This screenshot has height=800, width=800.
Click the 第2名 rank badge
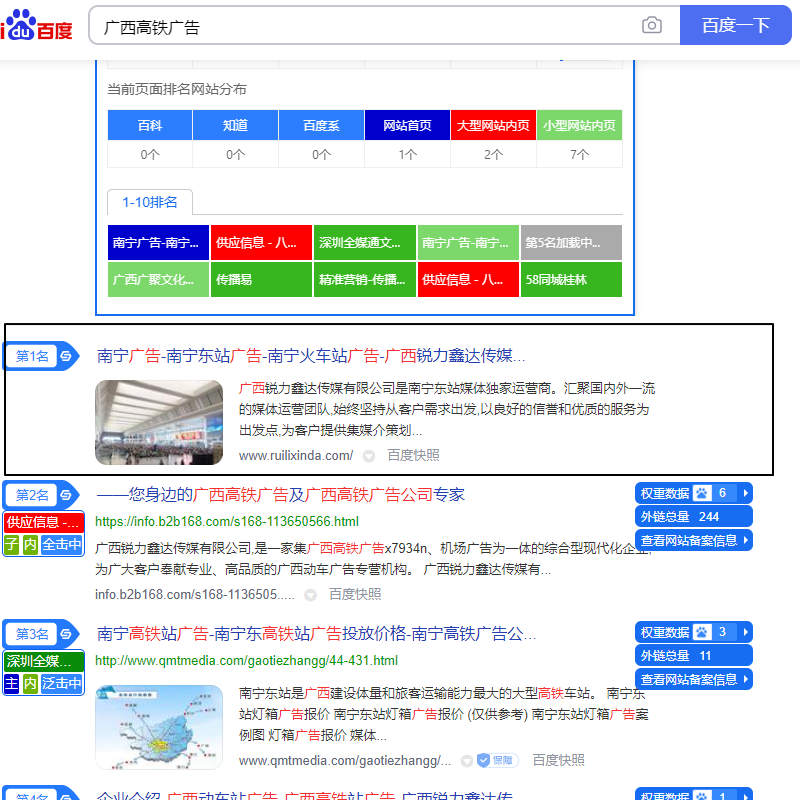click(x=32, y=495)
